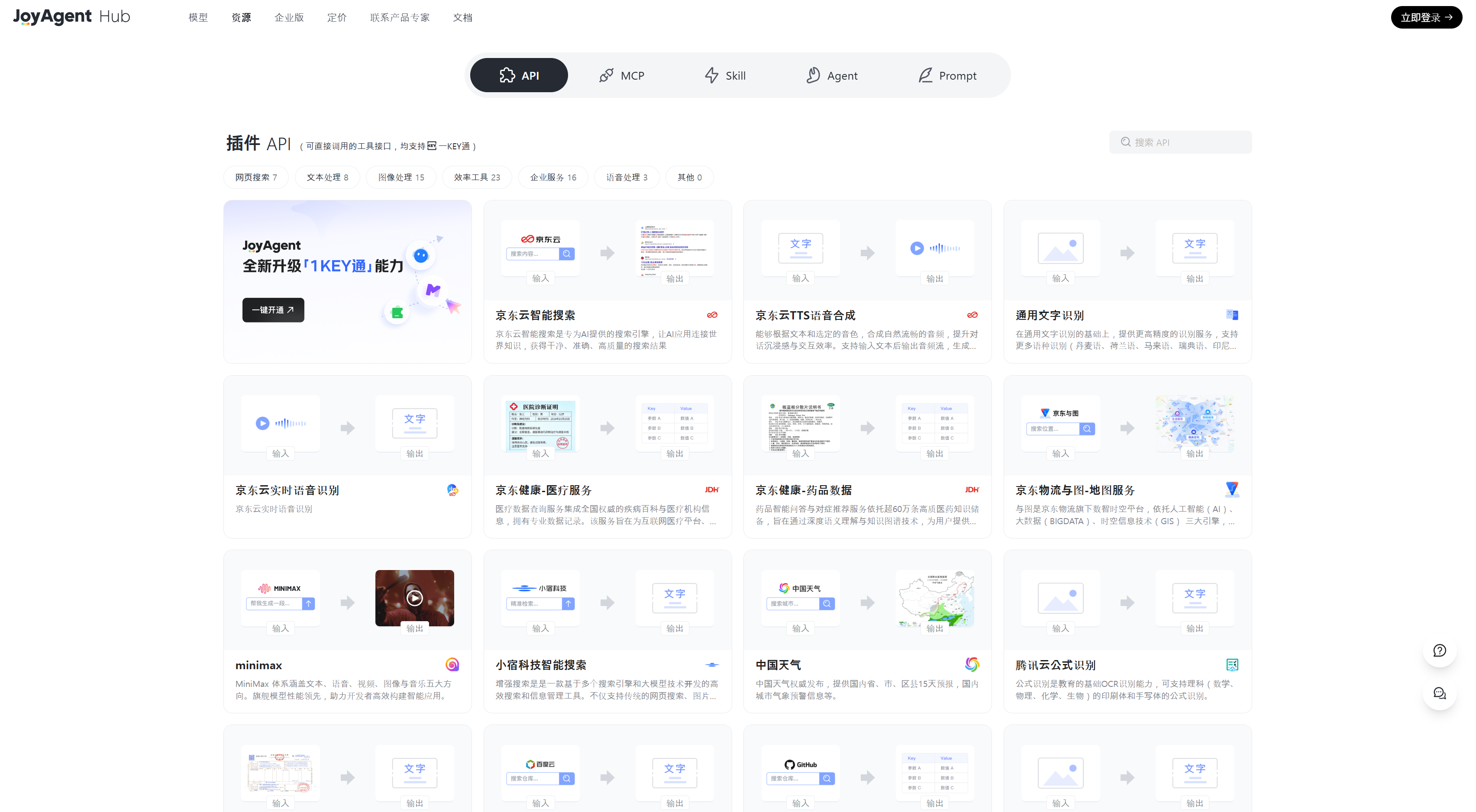Image resolution: width=1476 pixels, height=812 pixels.
Task: Click the JoyAgent Hub logo
Action: [71, 16]
